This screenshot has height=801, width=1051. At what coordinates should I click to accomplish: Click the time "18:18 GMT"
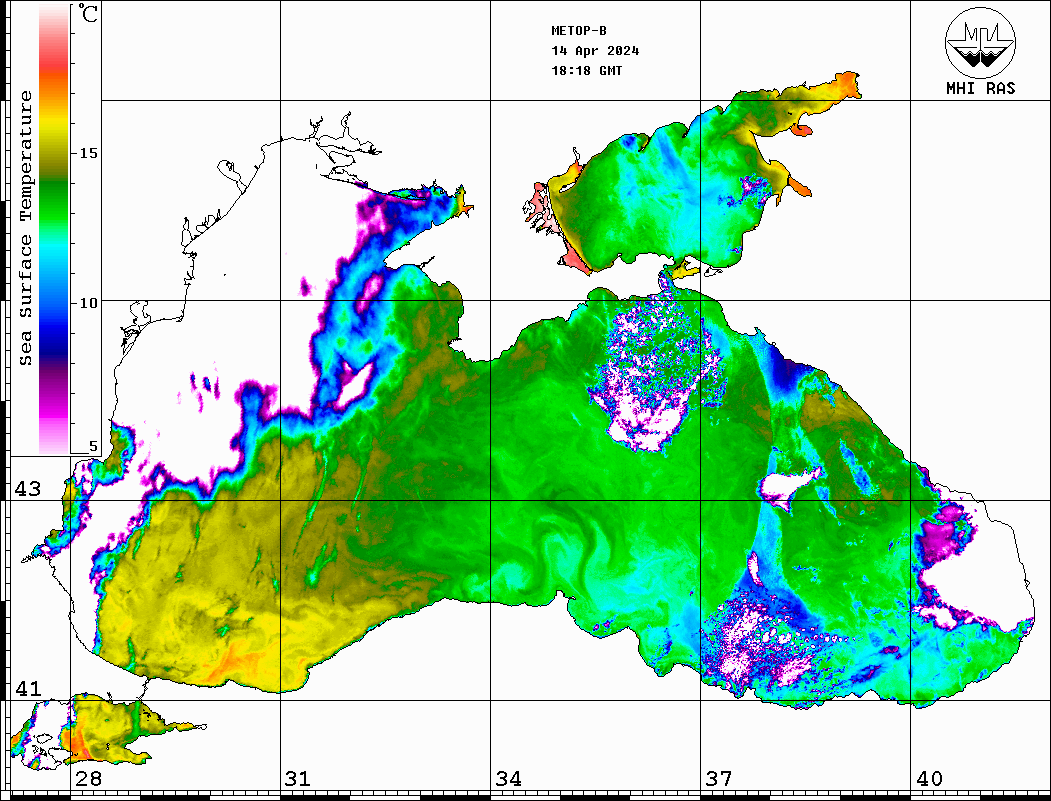click(x=586, y=70)
